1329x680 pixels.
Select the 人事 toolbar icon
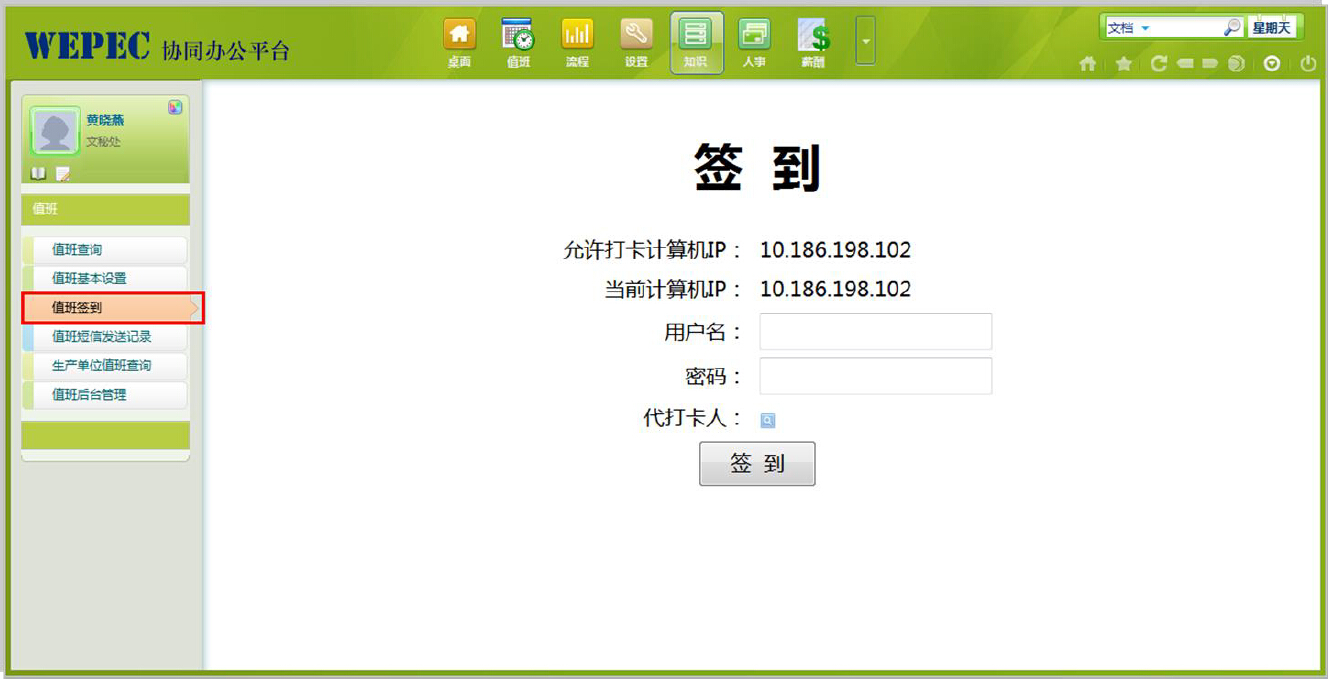(x=754, y=36)
